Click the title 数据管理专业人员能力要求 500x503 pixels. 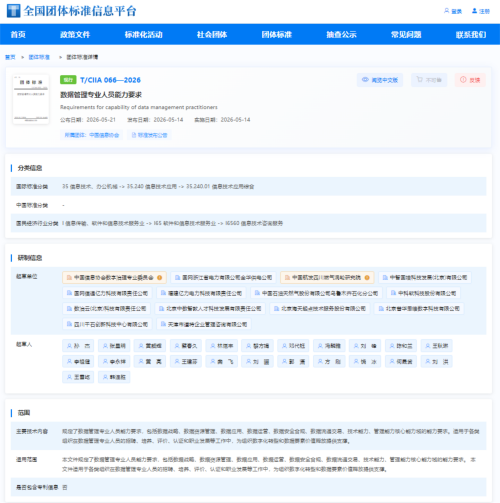[x=101, y=95]
